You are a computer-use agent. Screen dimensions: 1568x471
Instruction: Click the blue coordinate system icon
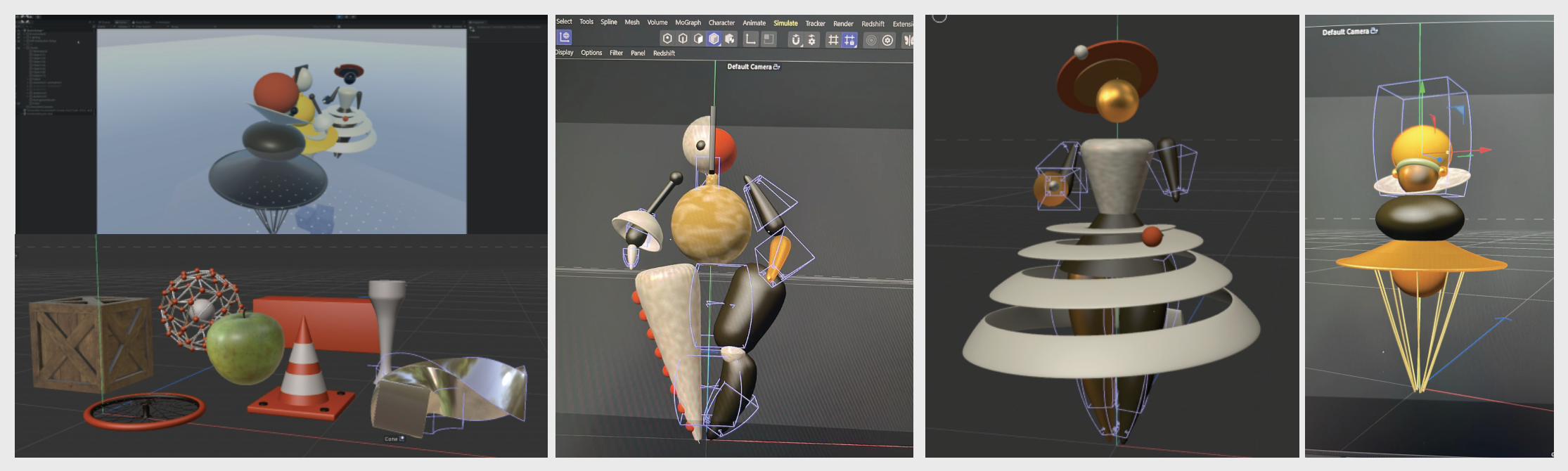(x=564, y=37)
